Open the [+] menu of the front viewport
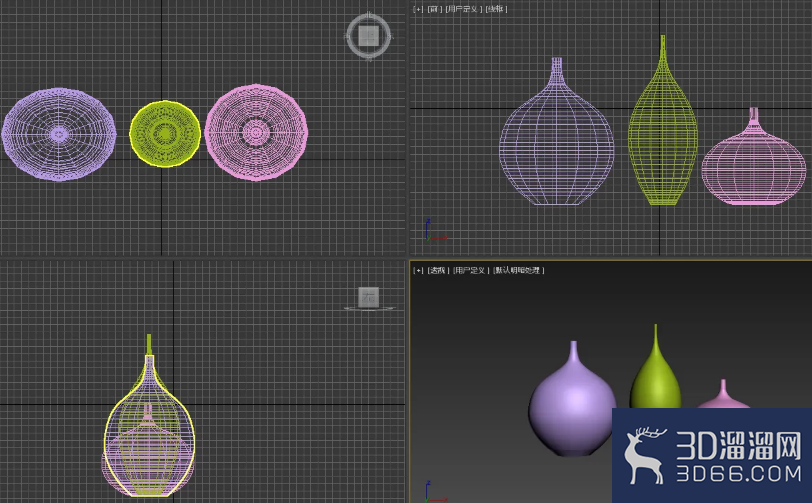 [x=418, y=9]
